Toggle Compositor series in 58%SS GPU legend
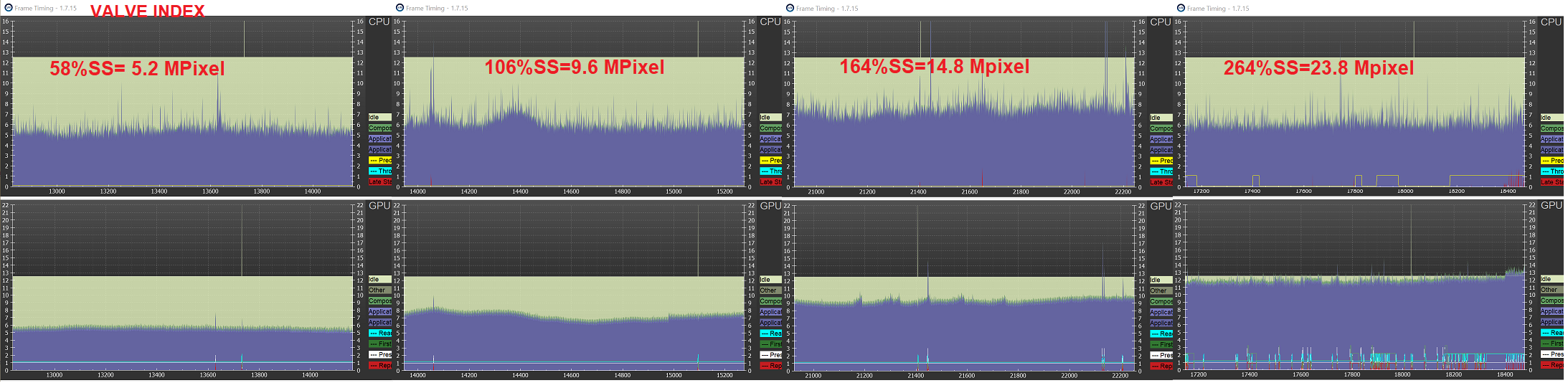Viewport: 1568px width, 383px height. coord(380,301)
